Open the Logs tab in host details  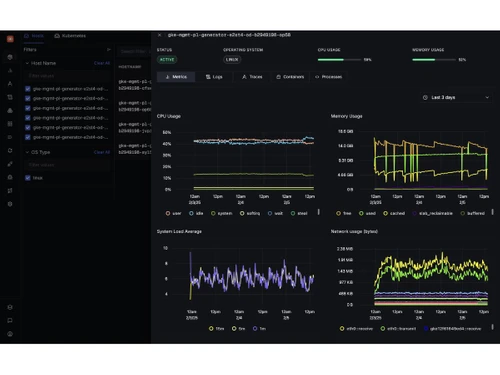(x=214, y=77)
